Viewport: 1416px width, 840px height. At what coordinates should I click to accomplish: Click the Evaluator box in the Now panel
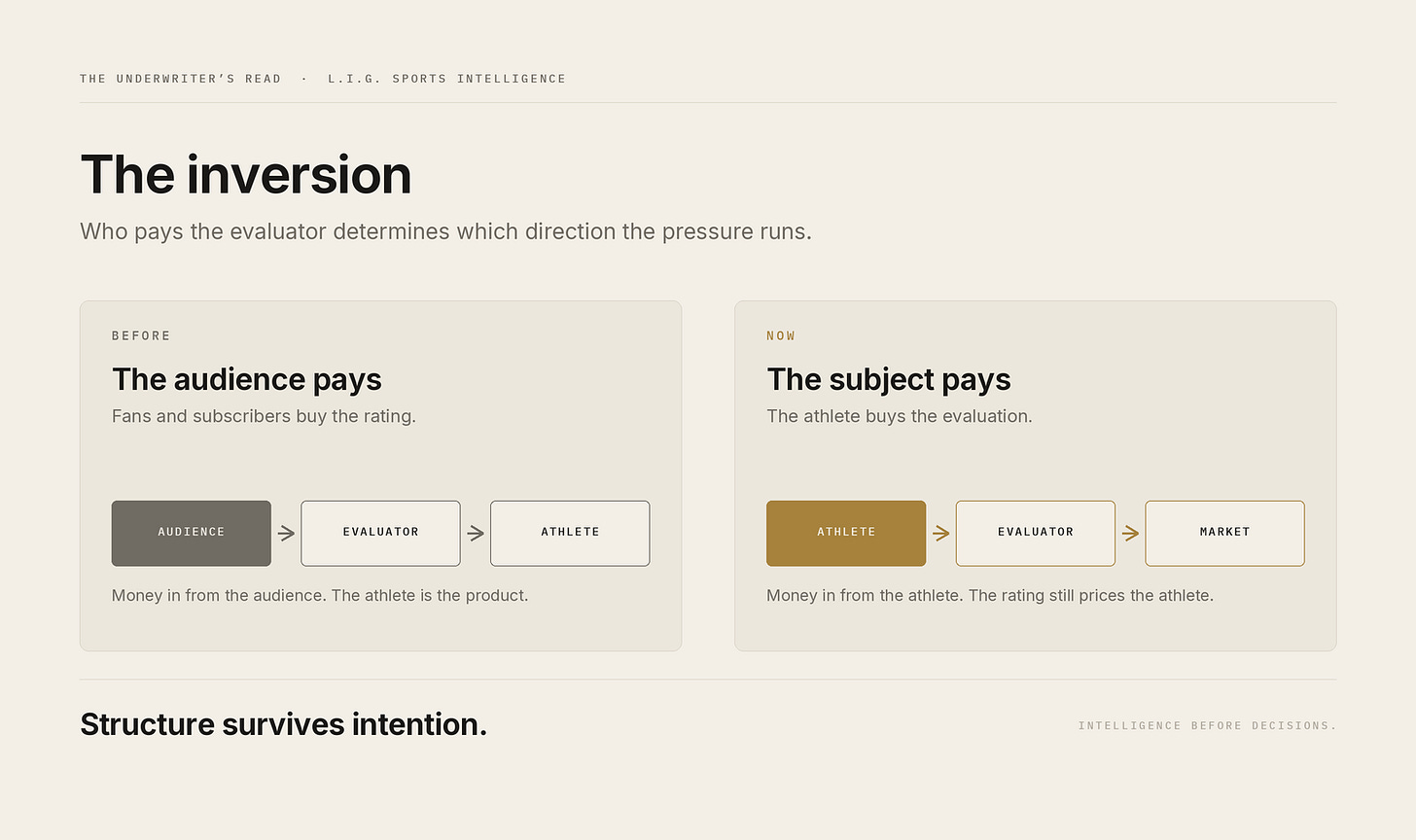(x=1036, y=533)
